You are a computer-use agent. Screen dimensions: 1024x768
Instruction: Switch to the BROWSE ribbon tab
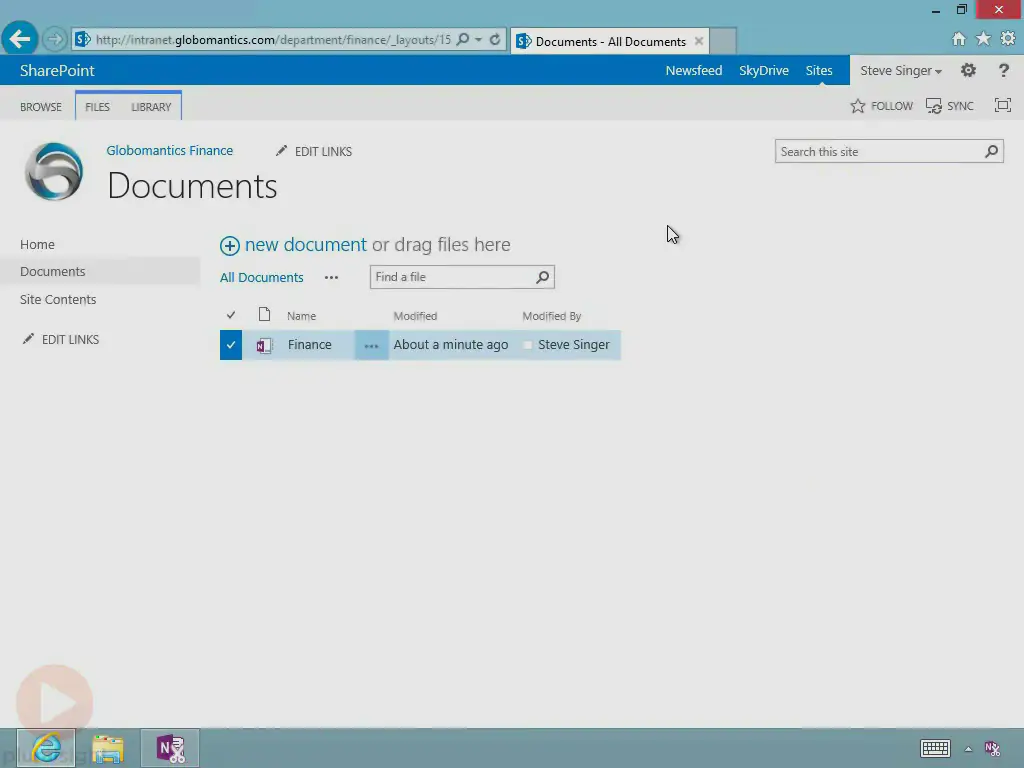pyautogui.click(x=40, y=106)
